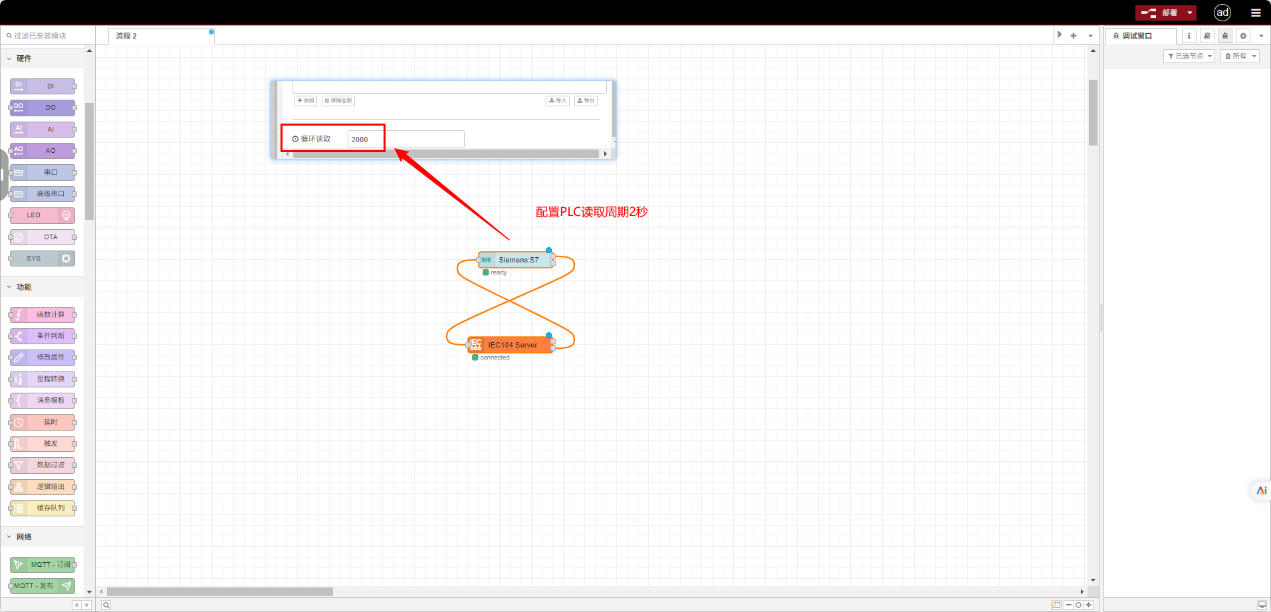Viewport: 1271px width, 612px height.
Task: Select the 调试窗口 debug tab
Action: pos(1140,35)
